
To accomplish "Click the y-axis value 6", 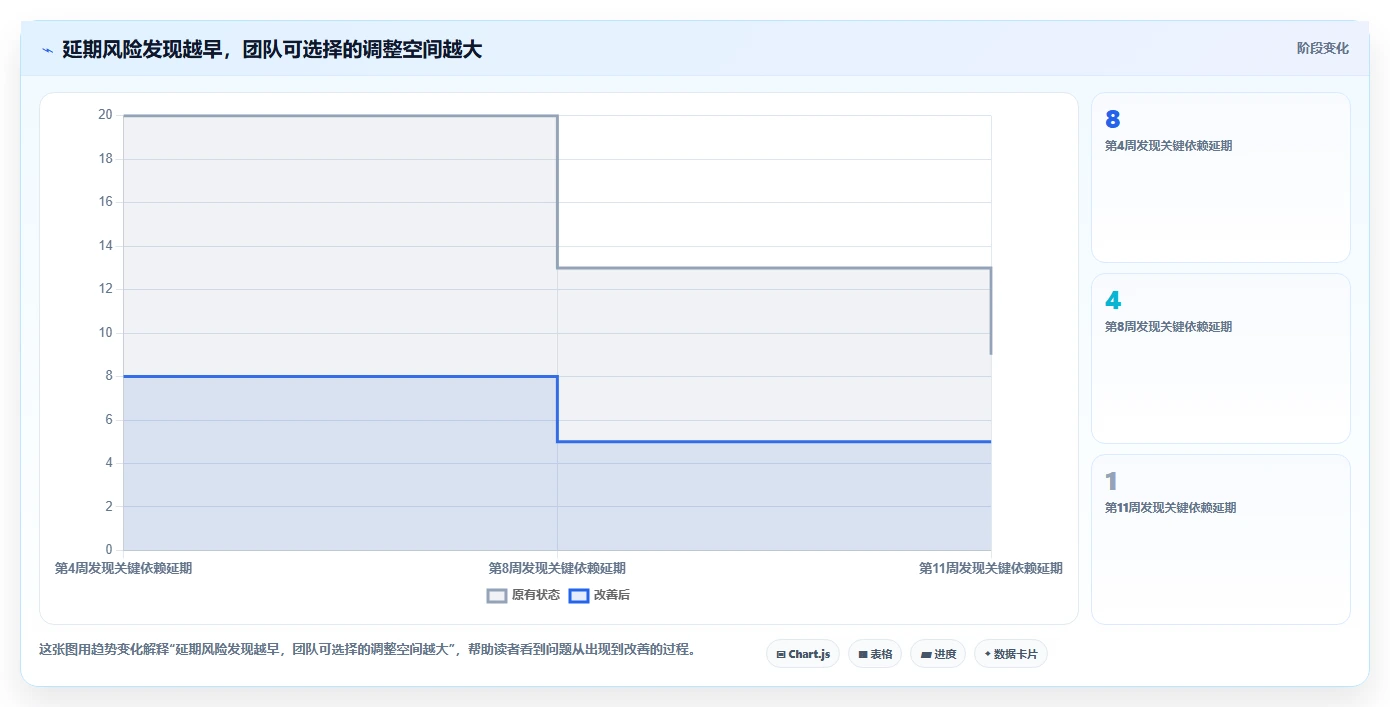I will tap(109, 420).
